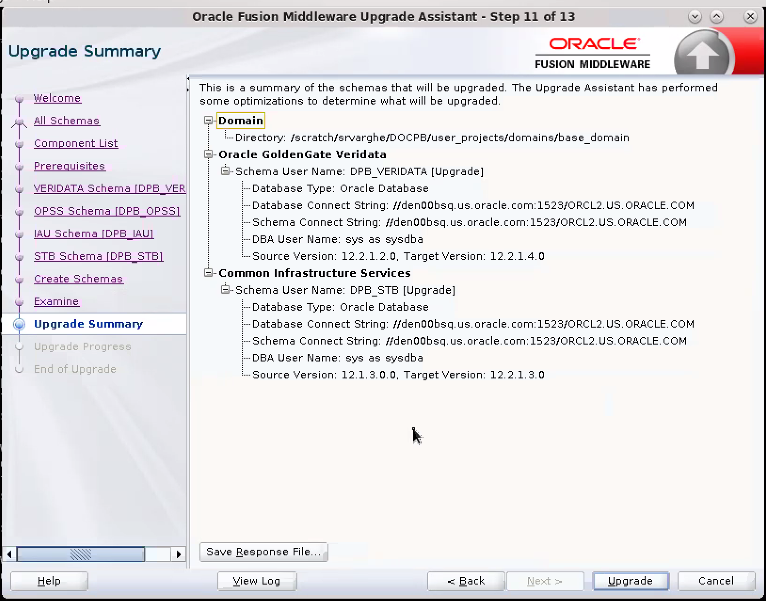
Task: Select DBA User Name row under DPB_VERIDATA
Action: click(x=338, y=239)
